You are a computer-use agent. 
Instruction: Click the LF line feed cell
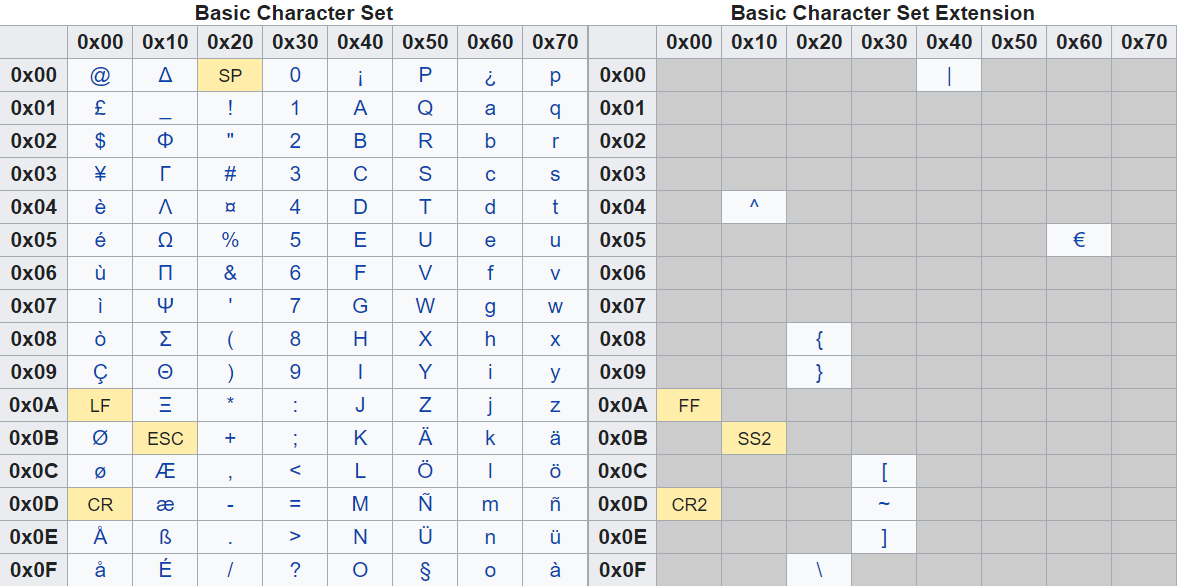(x=100, y=405)
